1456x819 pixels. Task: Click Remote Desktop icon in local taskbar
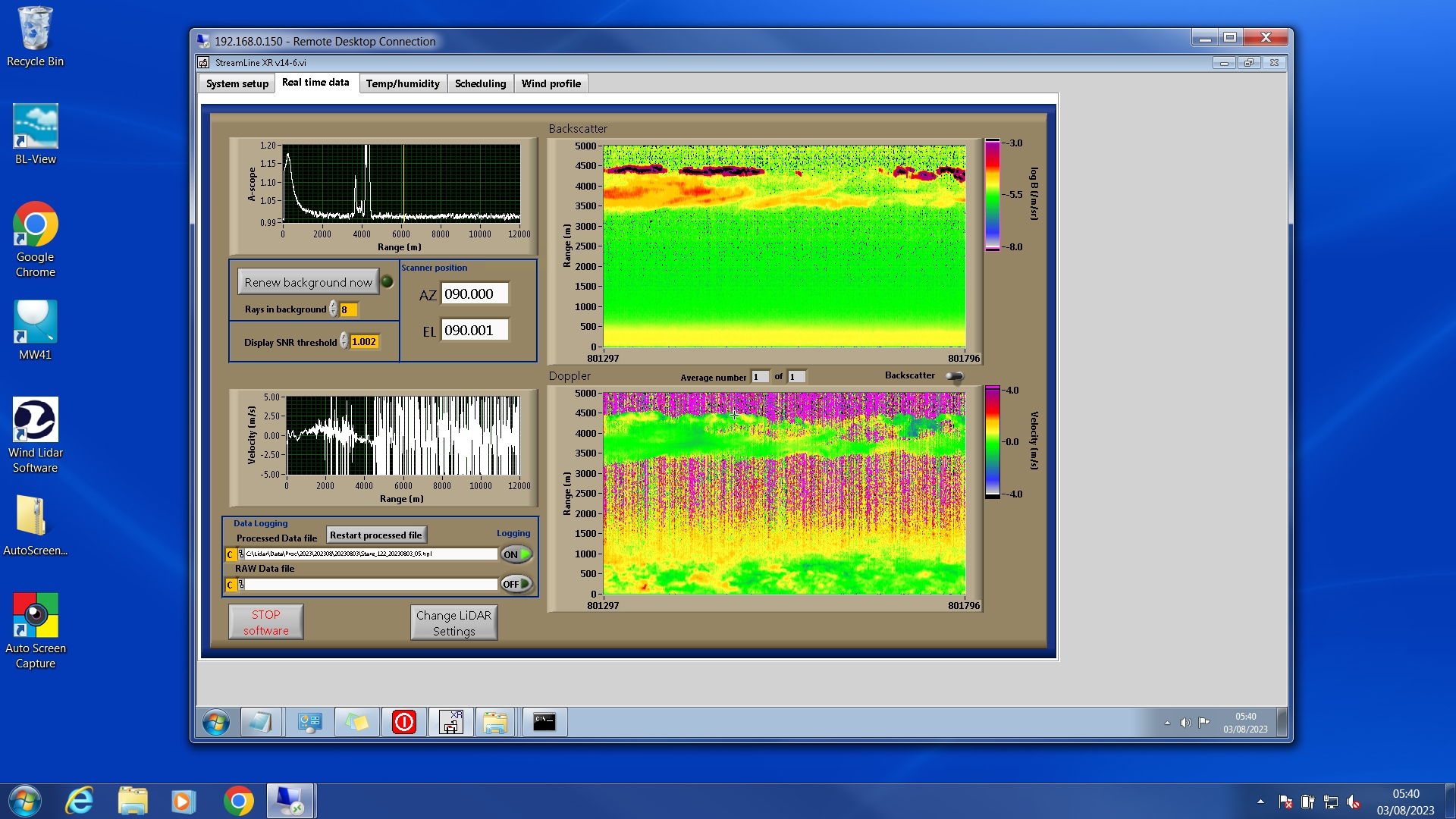coord(290,801)
